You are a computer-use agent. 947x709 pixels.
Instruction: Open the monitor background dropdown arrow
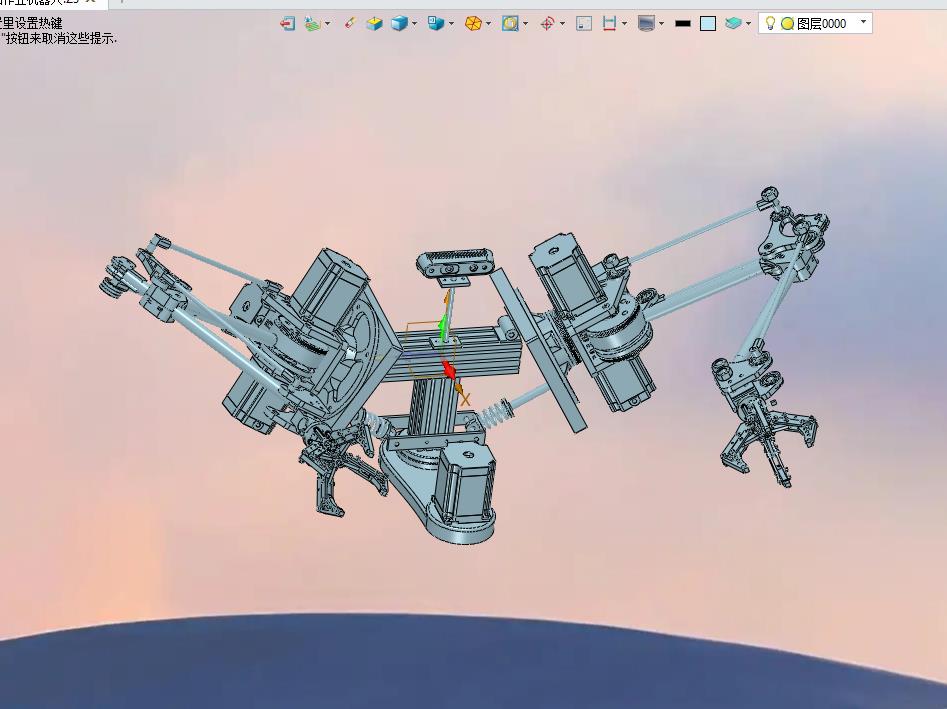coord(662,24)
